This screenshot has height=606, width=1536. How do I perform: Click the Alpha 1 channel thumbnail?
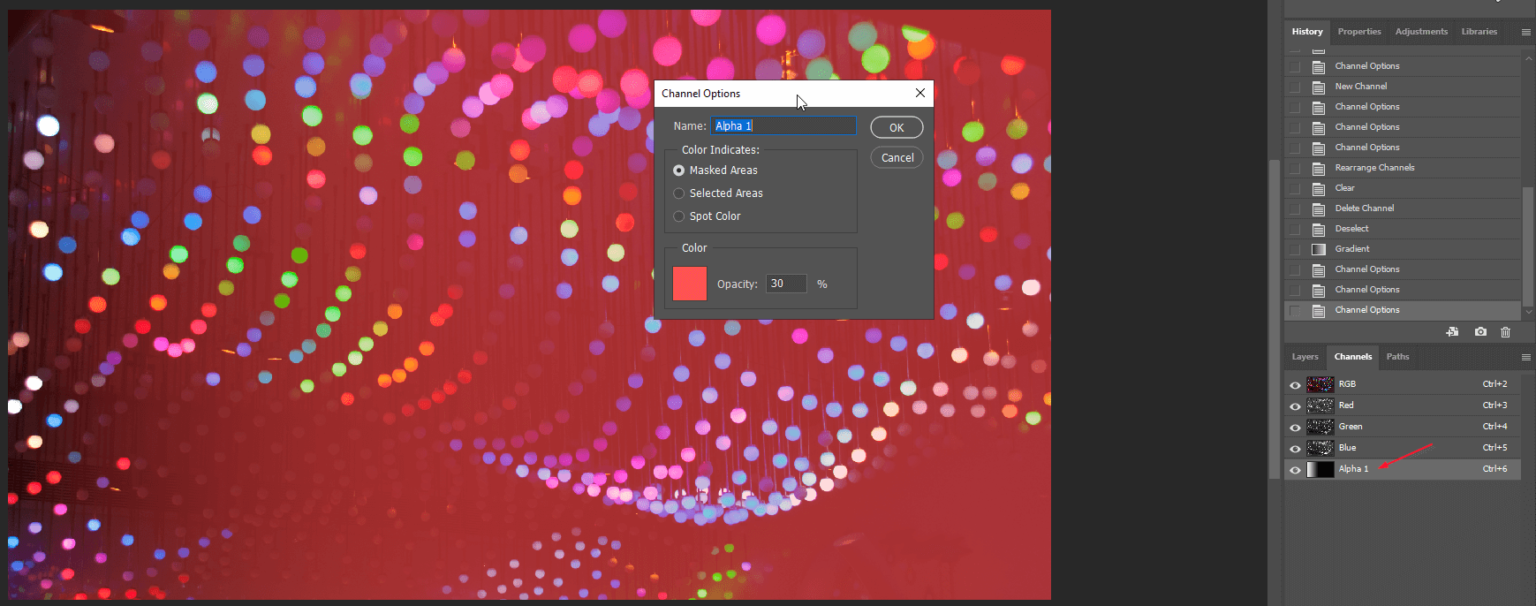(x=1320, y=469)
